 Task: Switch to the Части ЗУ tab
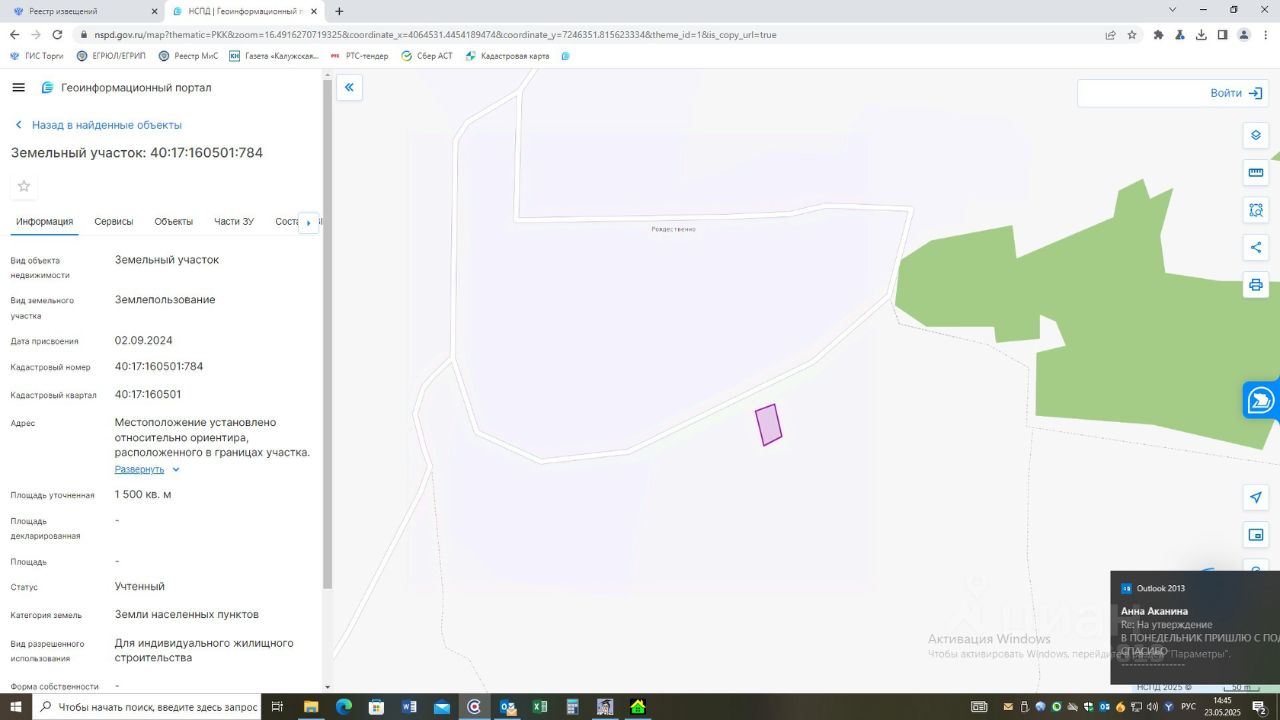tap(234, 222)
